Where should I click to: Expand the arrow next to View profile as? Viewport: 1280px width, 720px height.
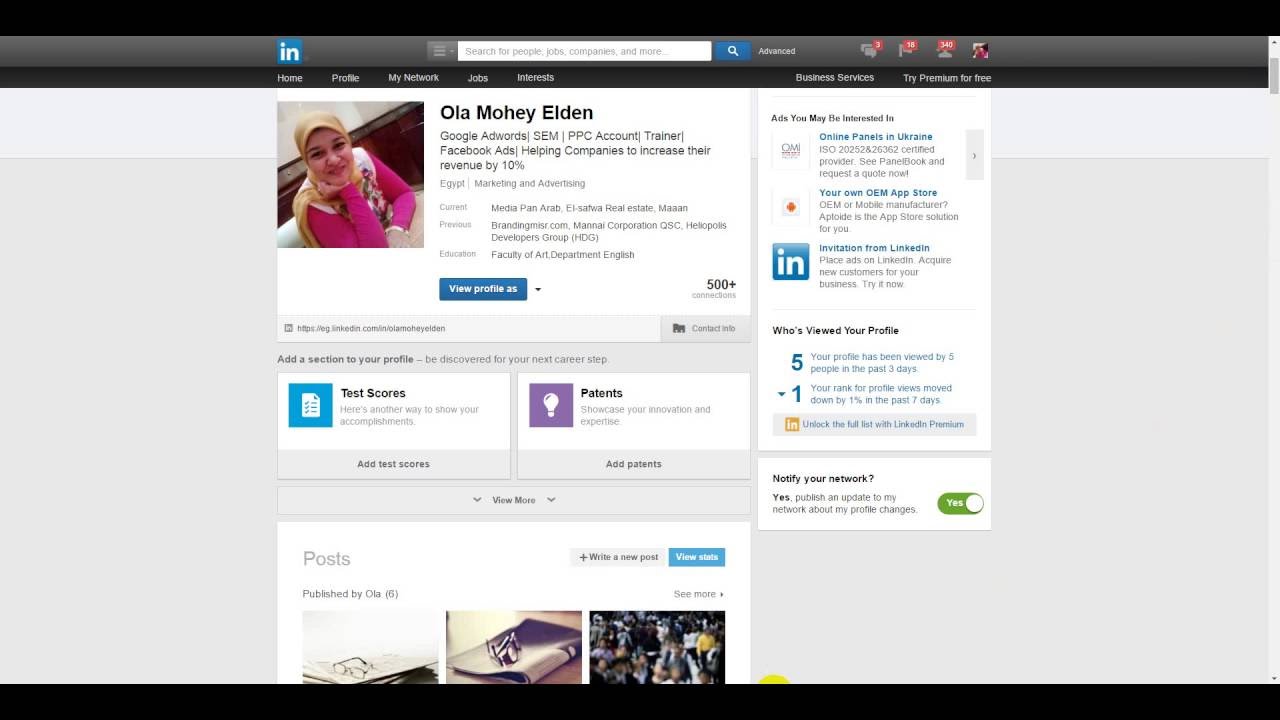[x=538, y=289]
